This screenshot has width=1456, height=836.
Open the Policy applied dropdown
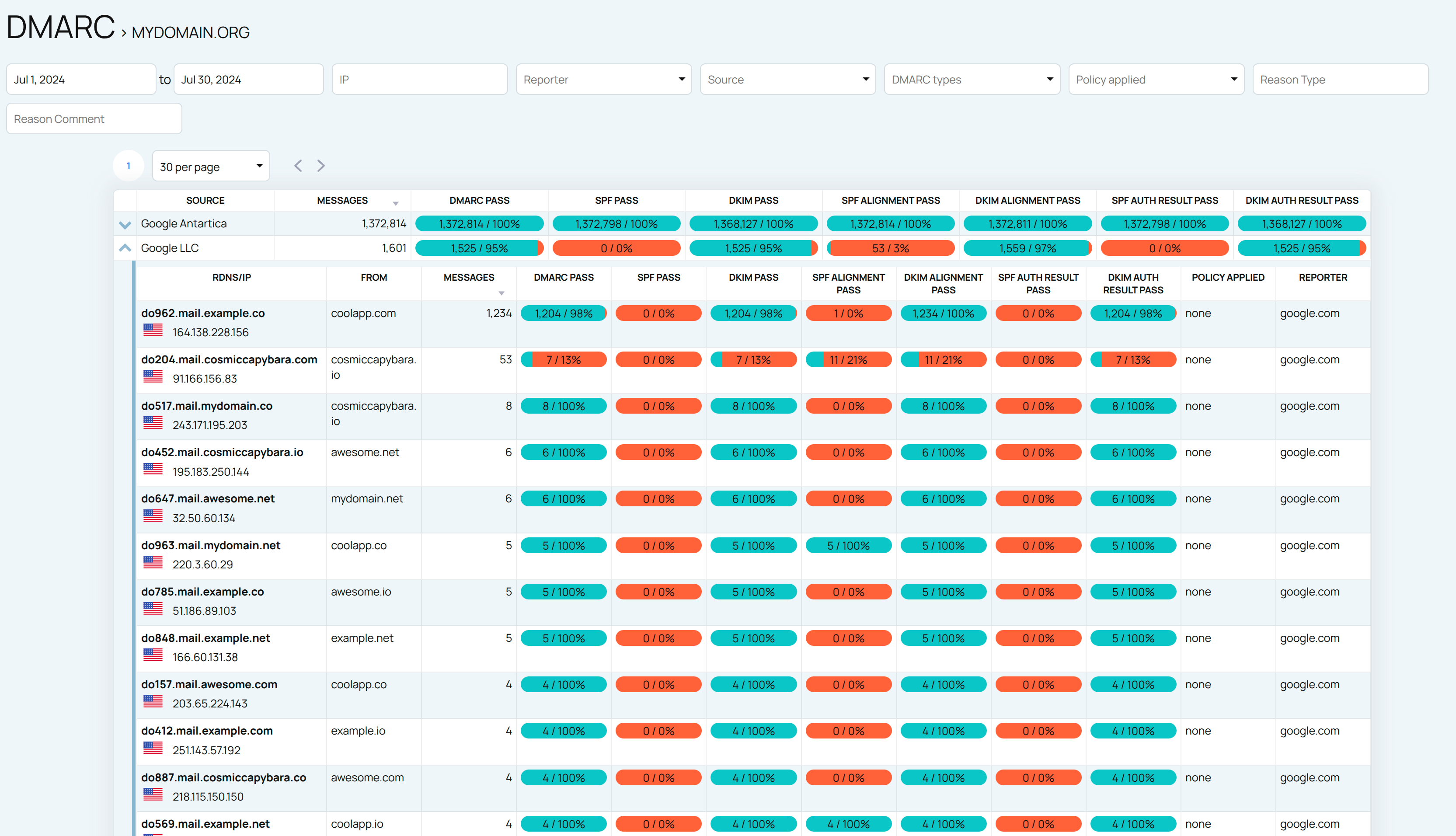pos(1156,79)
